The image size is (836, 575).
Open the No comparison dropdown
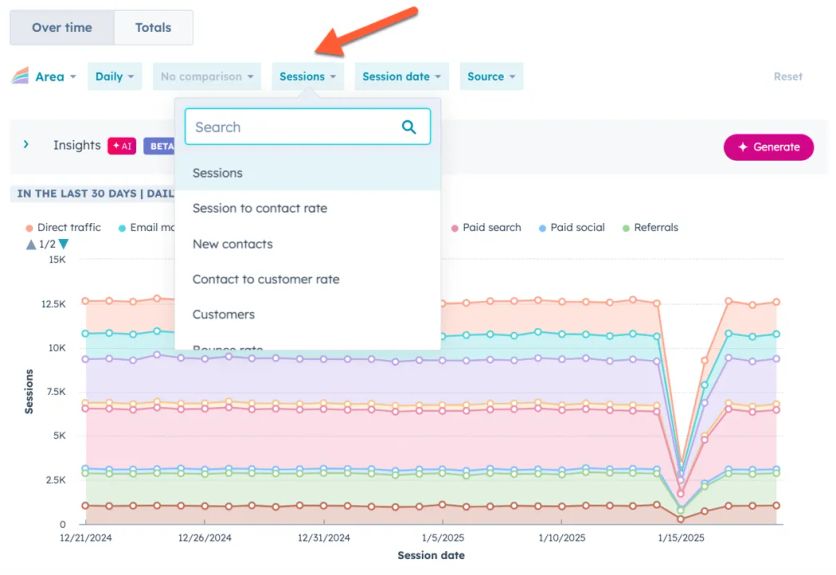pyautogui.click(x=207, y=76)
